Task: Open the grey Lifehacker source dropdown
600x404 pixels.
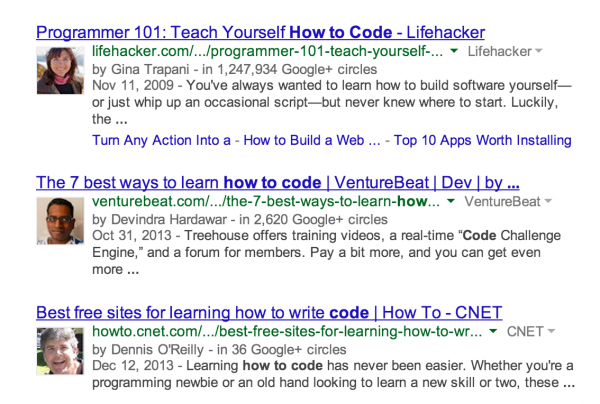Action: pyautogui.click(x=505, y=51)
